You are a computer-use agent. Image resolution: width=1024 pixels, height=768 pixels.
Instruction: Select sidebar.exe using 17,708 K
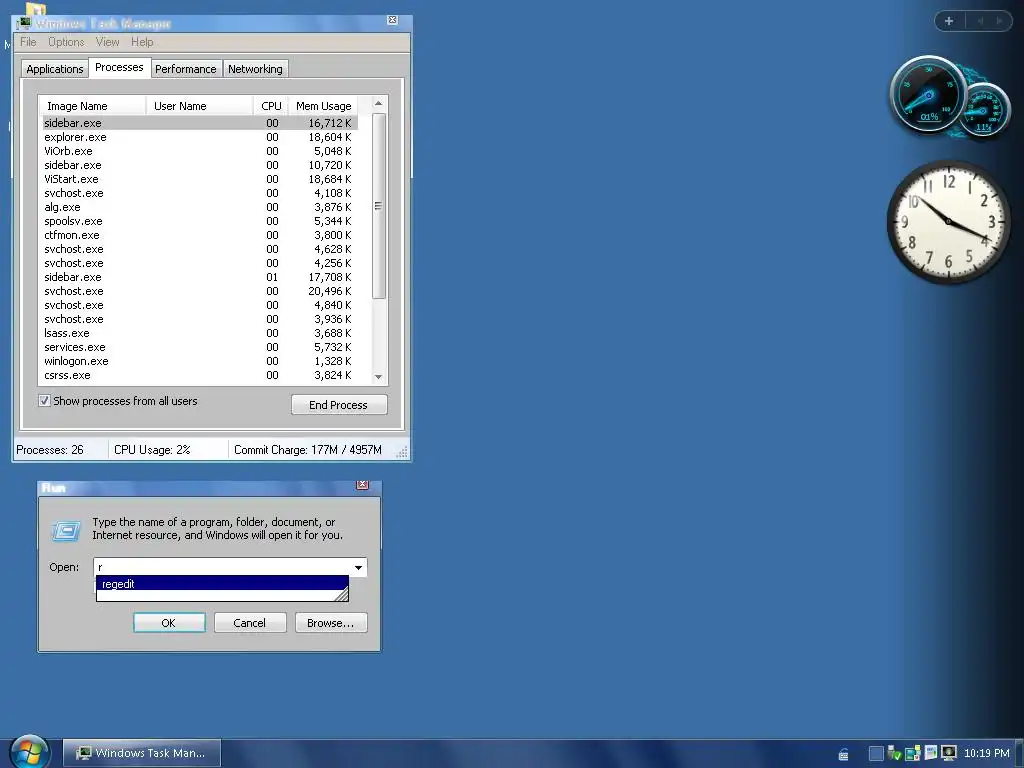200,277
